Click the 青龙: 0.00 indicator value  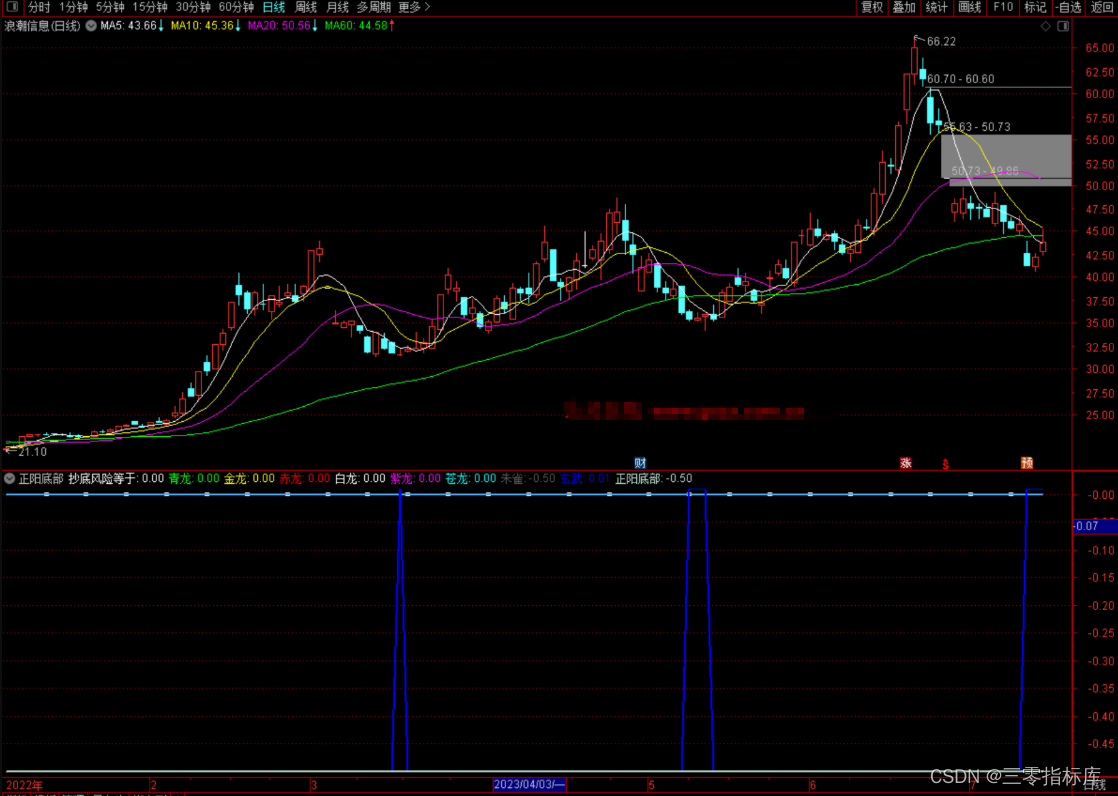194,479
